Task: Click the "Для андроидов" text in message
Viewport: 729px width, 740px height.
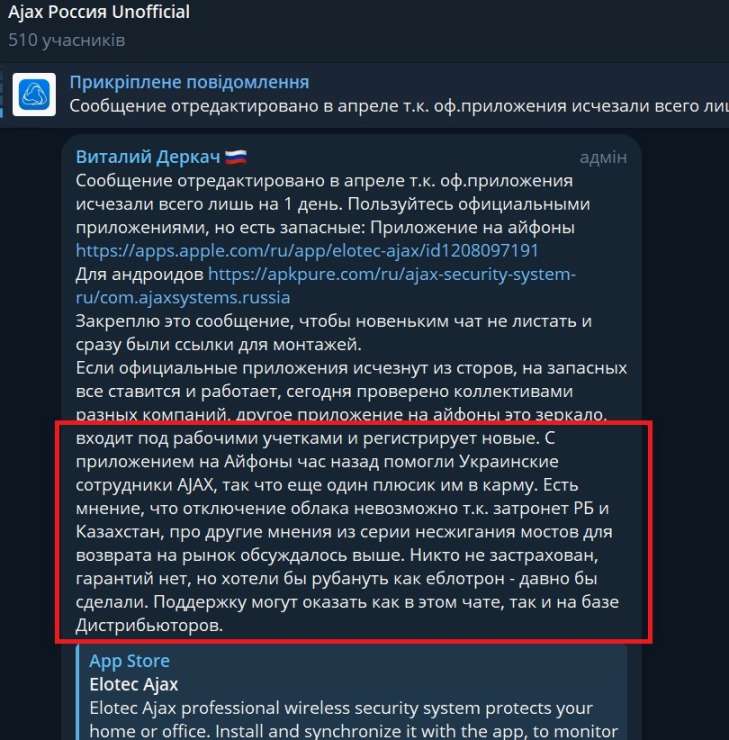Action: tap(139, 273)
